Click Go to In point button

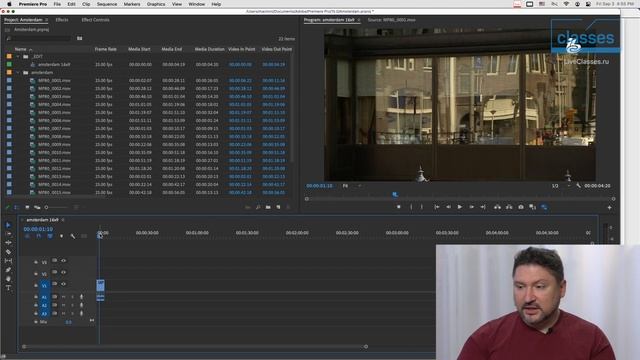(437, 207)
